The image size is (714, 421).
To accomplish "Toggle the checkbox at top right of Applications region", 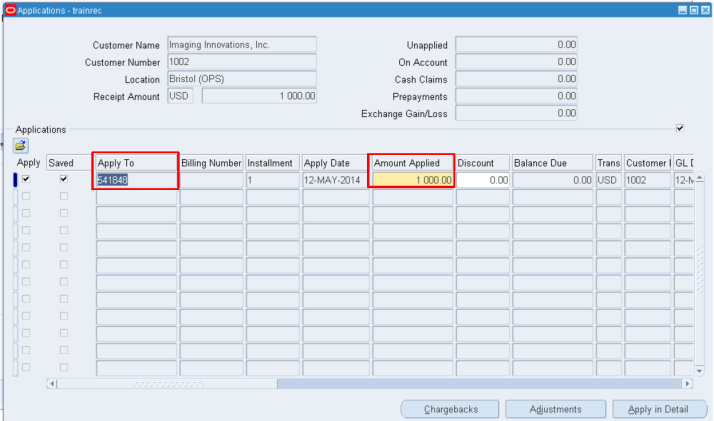I will coord(680,128).
